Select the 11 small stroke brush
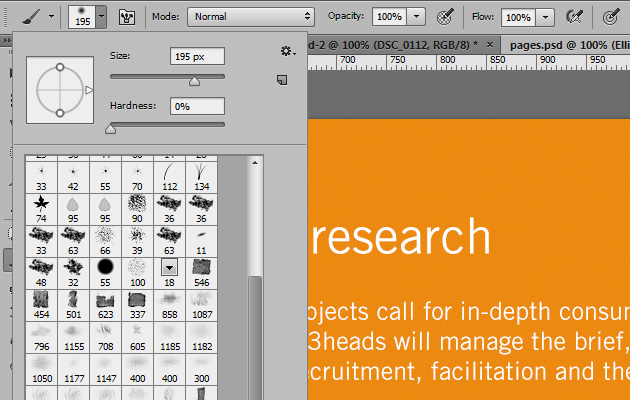This screenshot has width=630, height=400. 201,241
